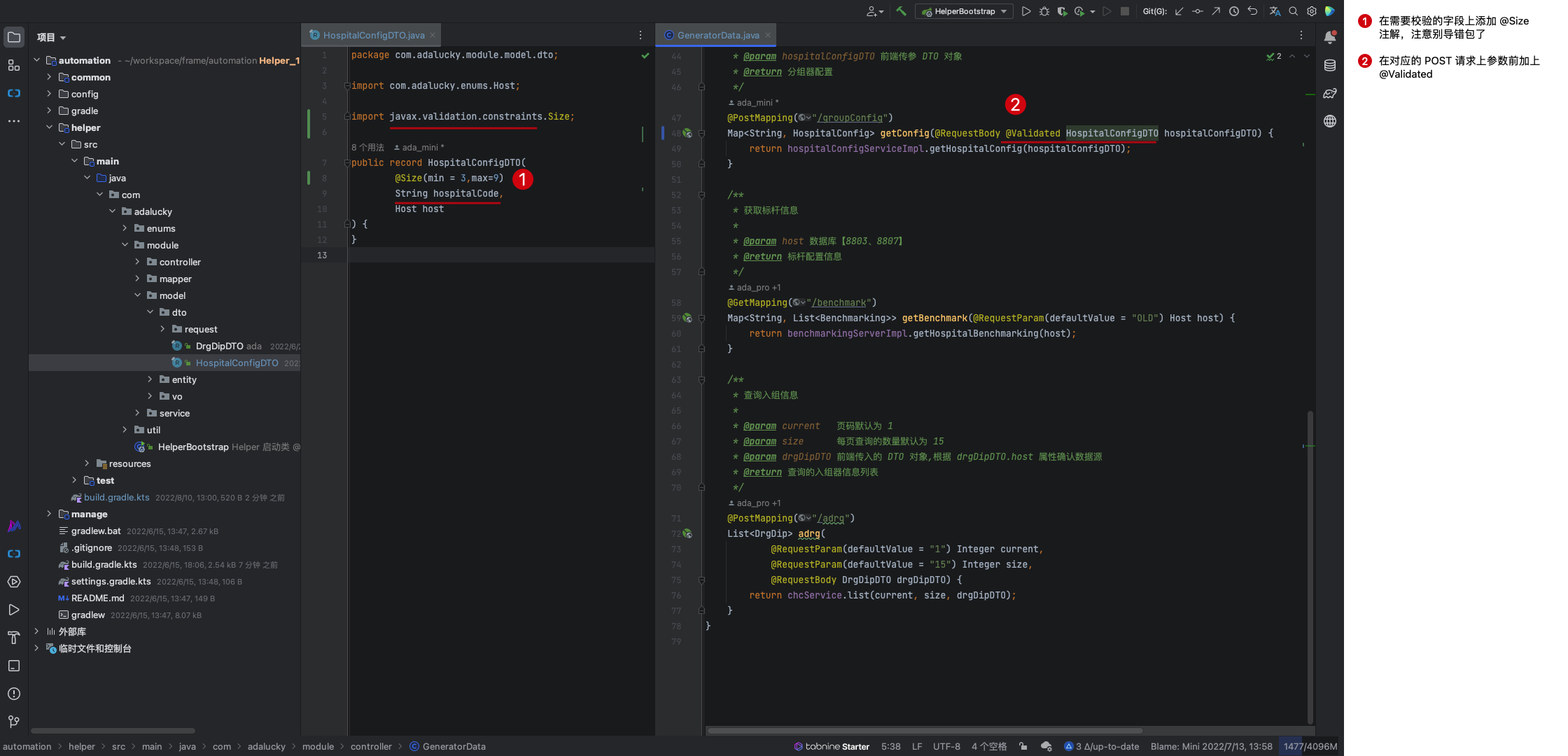
Task: Collapse the helper module folder
Action: pos(49,127)
